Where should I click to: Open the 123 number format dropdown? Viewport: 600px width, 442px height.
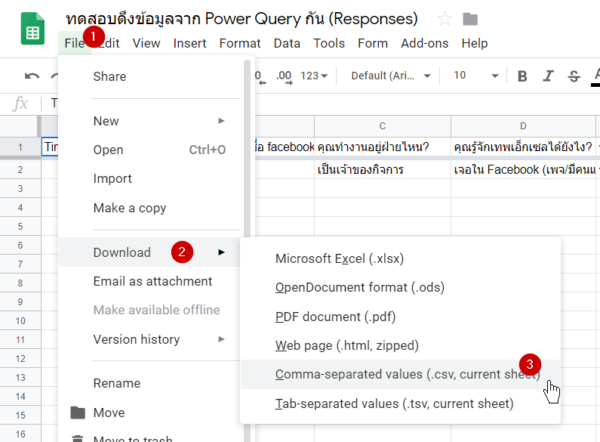(x=314, y=76)
